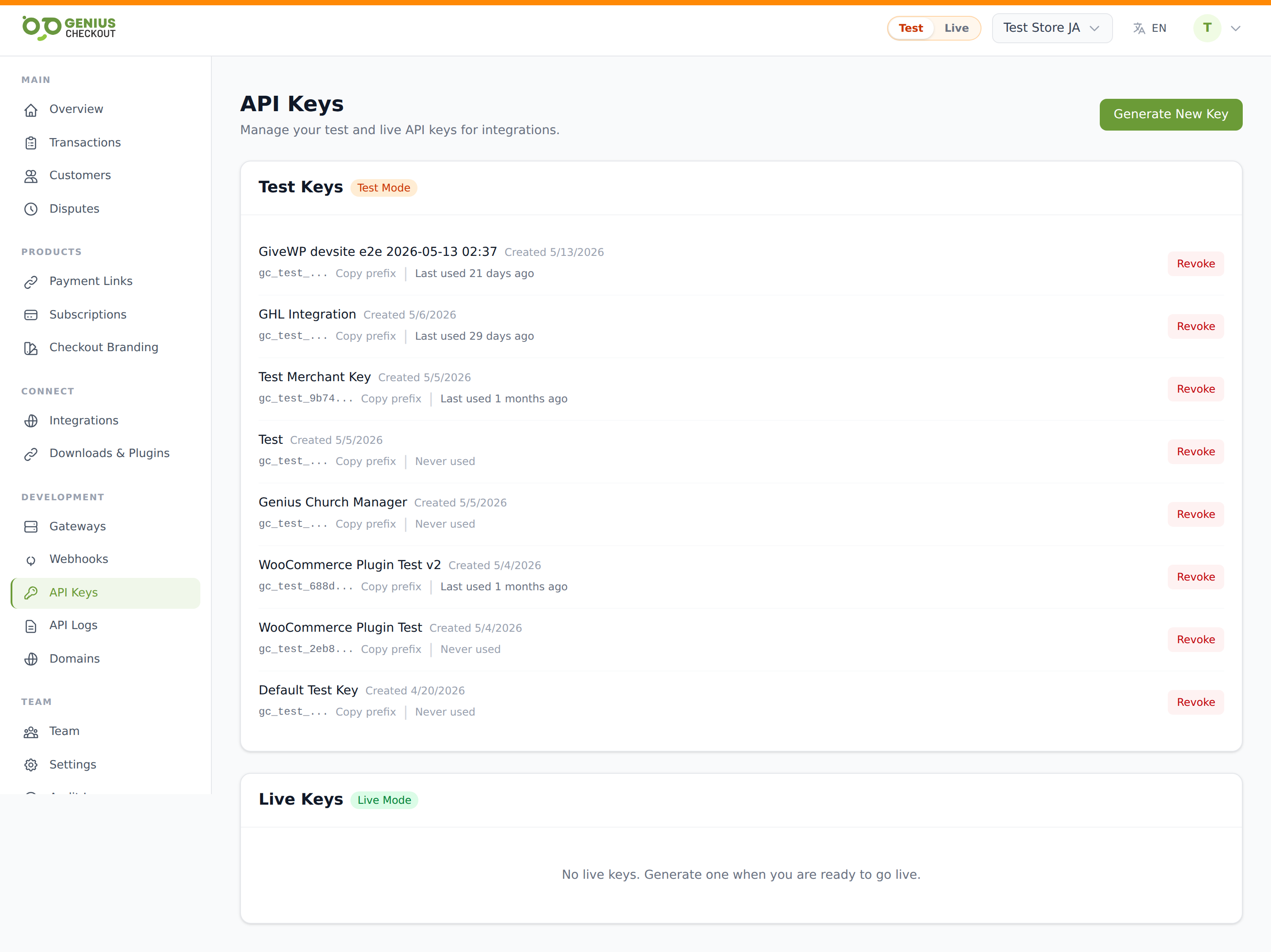
Task: Open Team page
Action: point(106,731)
